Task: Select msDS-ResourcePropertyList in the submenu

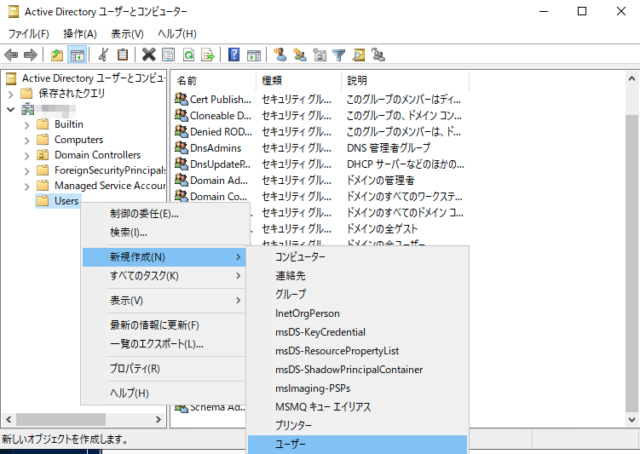Action: (x=358, y=351)
